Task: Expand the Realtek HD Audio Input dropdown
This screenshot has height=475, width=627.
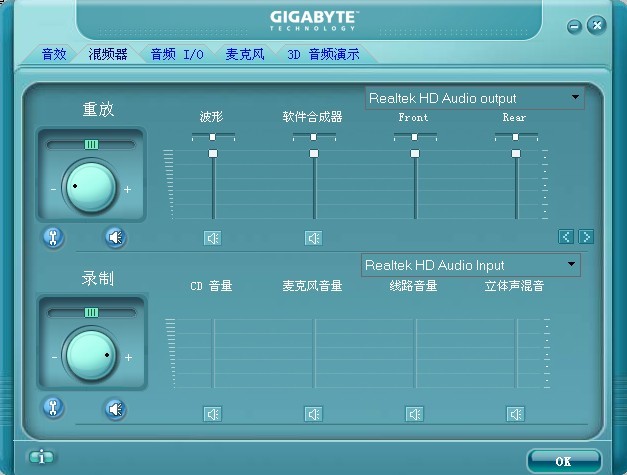Action: click(571, 264)
